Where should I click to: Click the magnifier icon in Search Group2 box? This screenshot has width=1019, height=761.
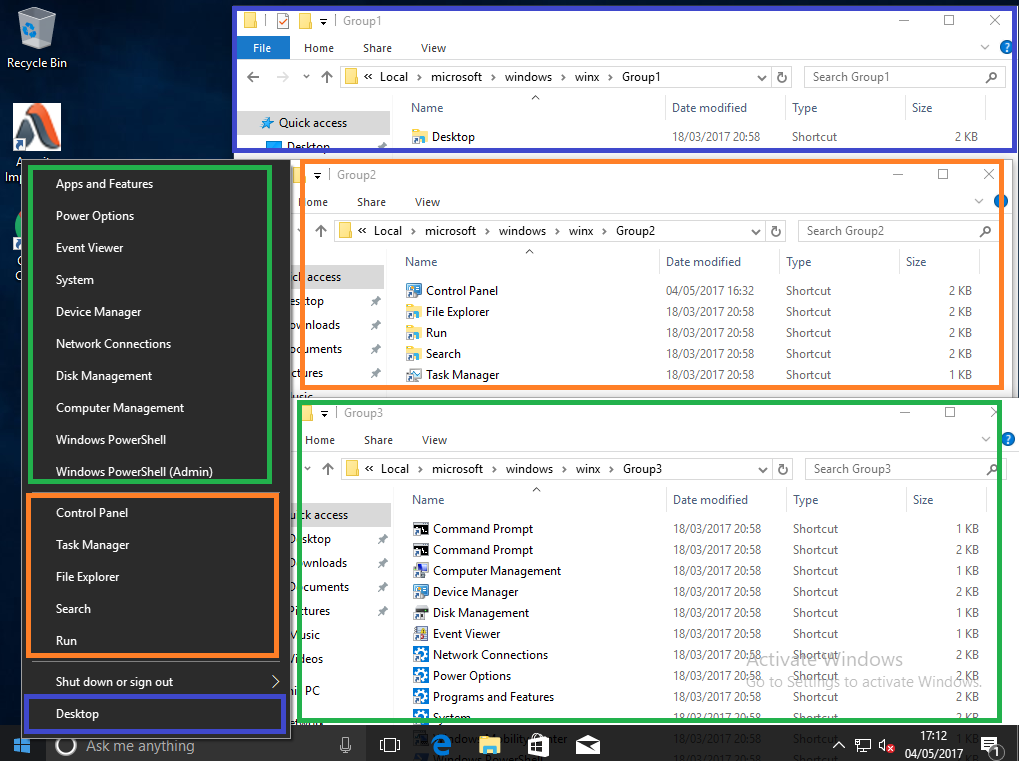pyautogui.click(x=985, y=231)
